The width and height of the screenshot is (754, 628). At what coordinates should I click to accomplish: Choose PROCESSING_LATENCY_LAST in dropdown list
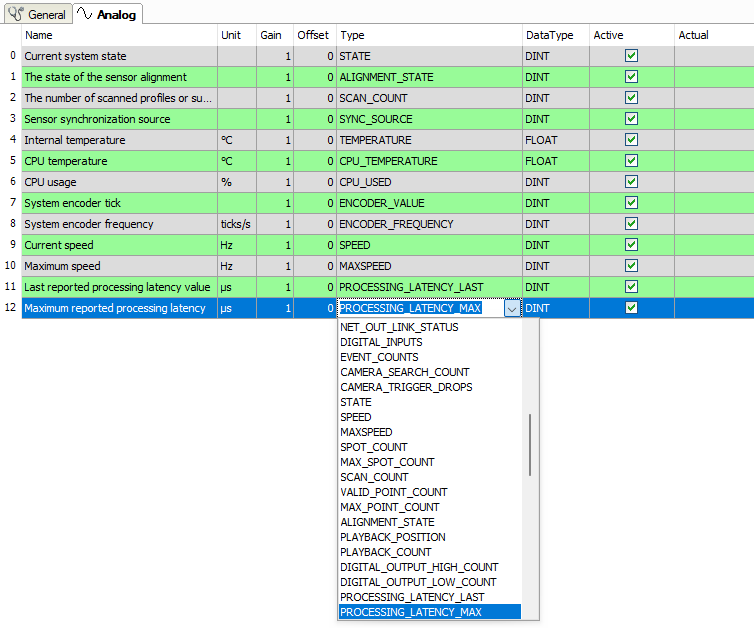(x=410, y=597)
